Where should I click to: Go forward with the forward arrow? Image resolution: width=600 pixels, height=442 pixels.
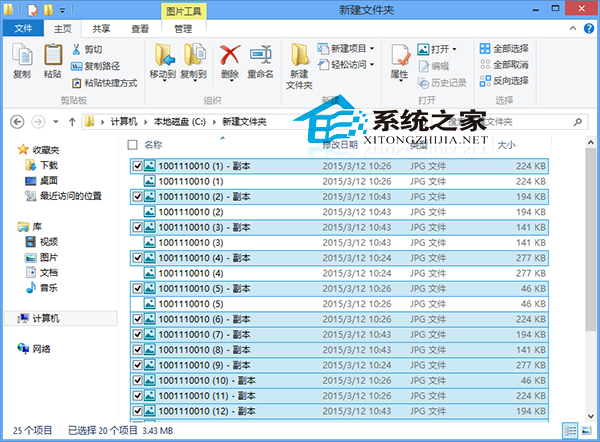point(38,122)
